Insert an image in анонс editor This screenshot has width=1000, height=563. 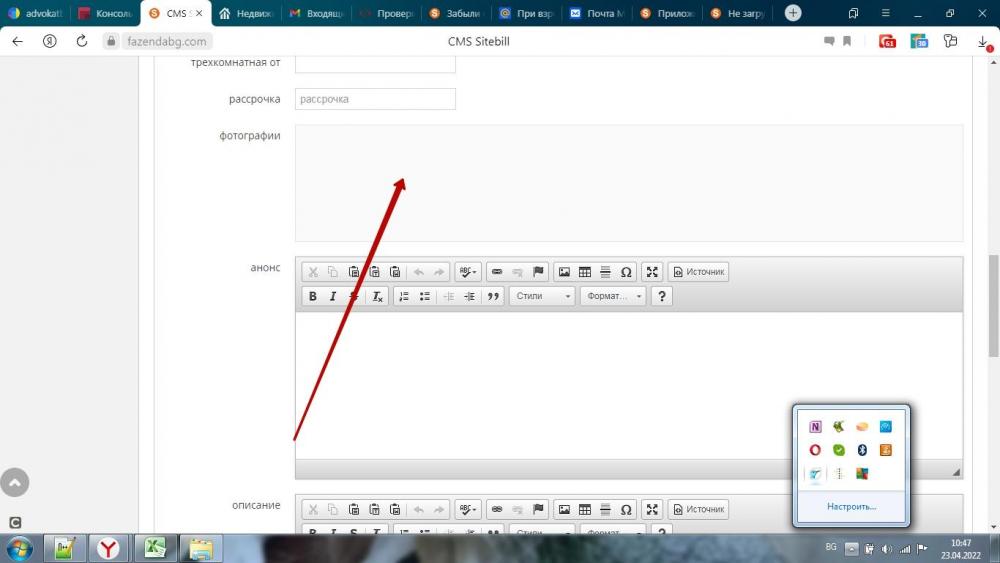pos(564,272)
